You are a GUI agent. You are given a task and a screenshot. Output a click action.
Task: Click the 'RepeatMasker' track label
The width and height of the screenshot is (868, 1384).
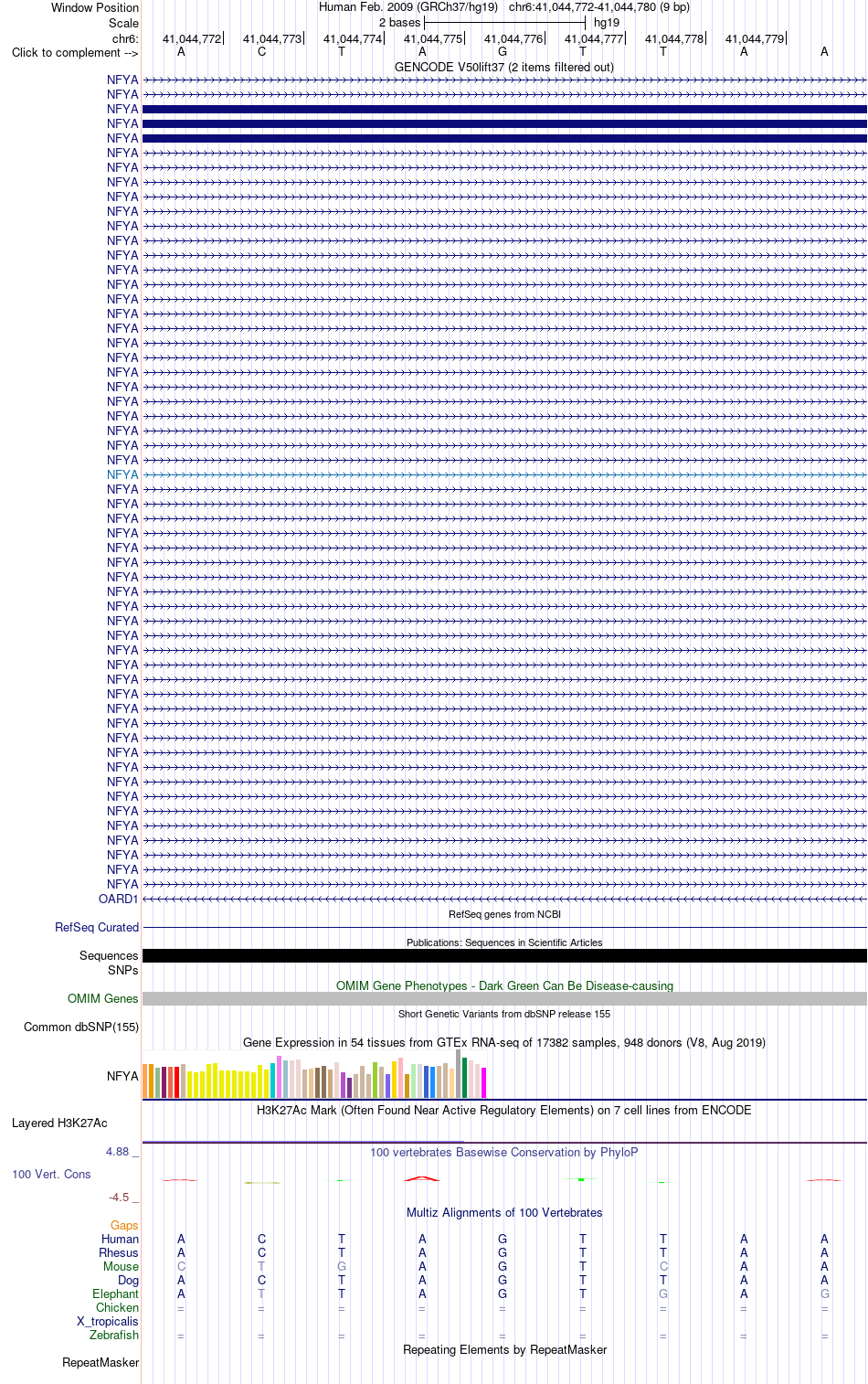tap(101, 1362)
